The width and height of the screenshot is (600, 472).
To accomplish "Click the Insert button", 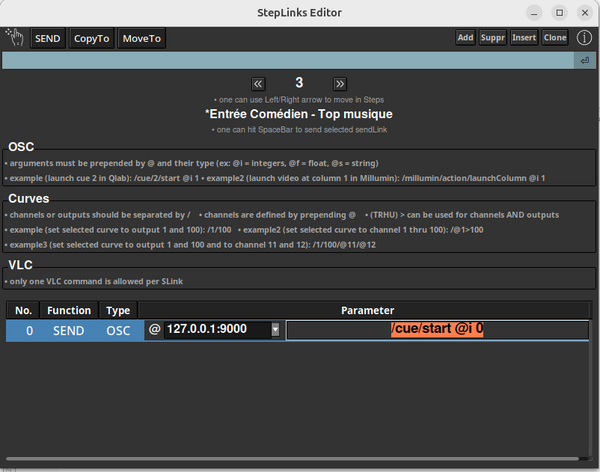I will click(524, 38).
